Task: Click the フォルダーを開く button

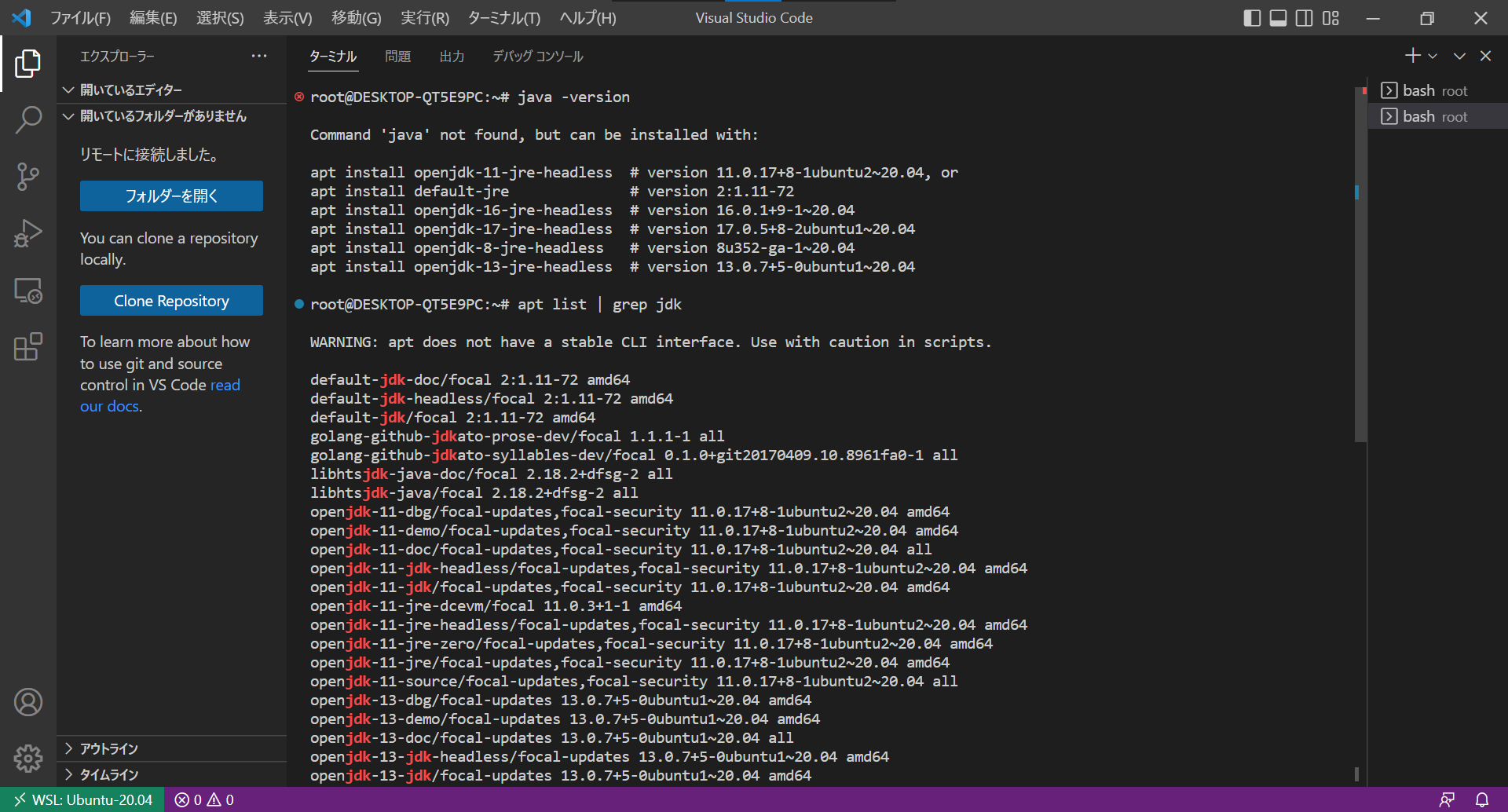Action: 171,196
